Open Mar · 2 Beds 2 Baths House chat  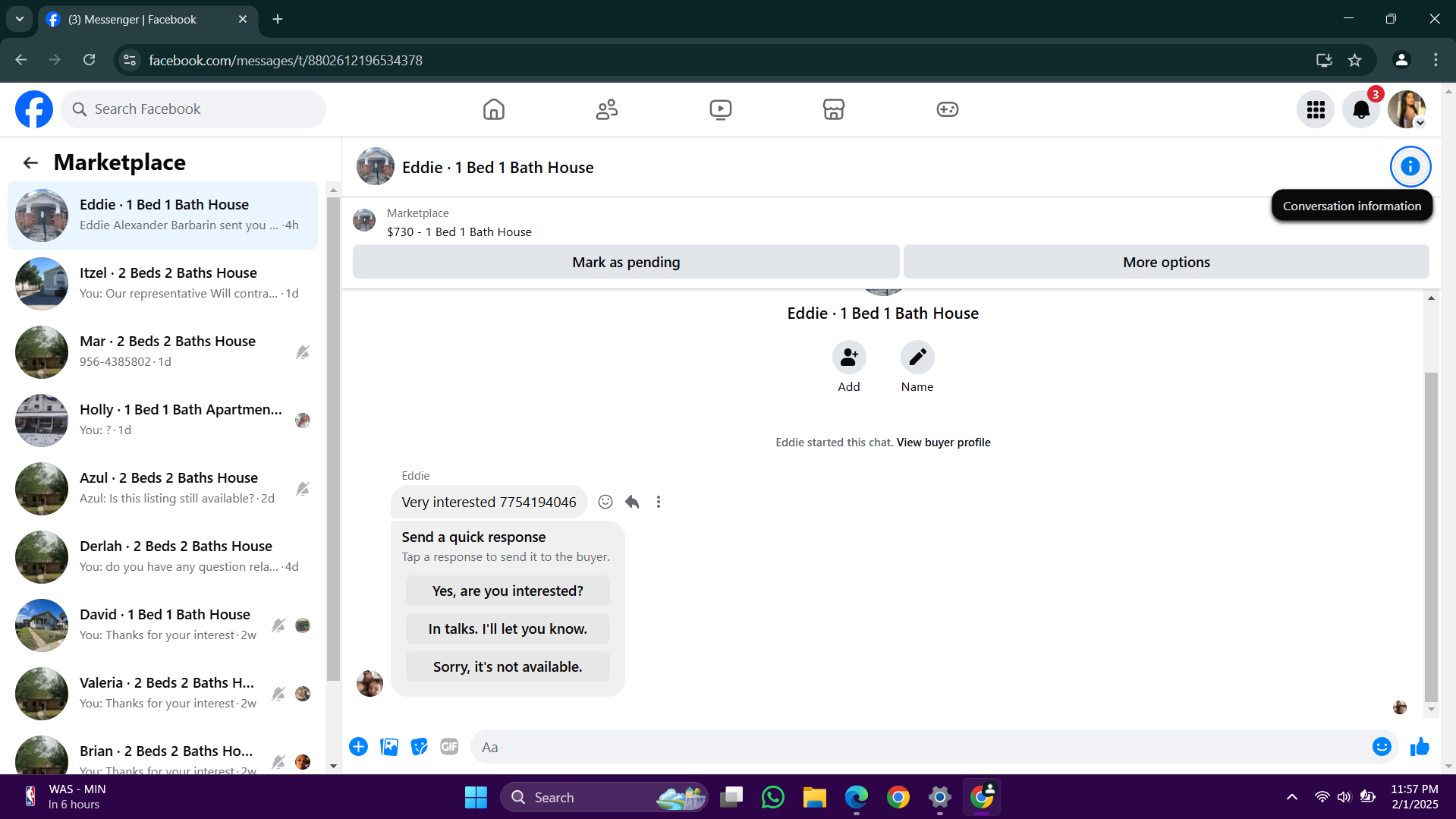click(x=162, y=352)
